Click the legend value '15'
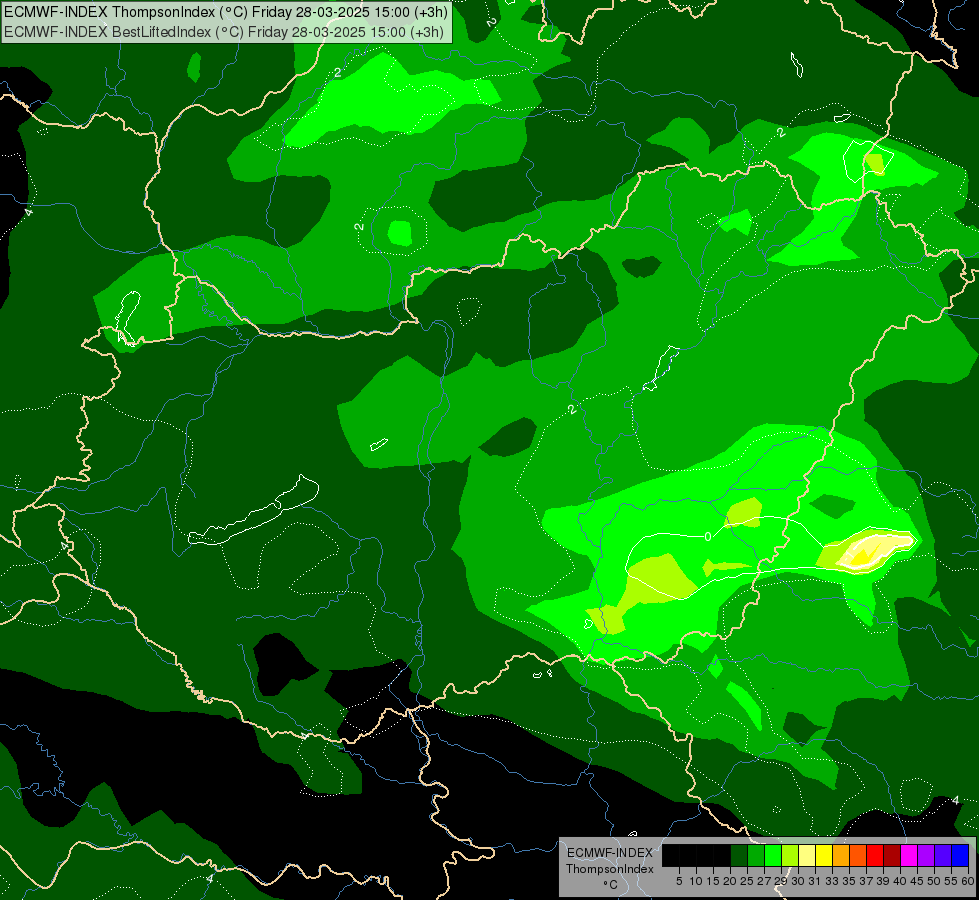 click(x=714, y=881)
